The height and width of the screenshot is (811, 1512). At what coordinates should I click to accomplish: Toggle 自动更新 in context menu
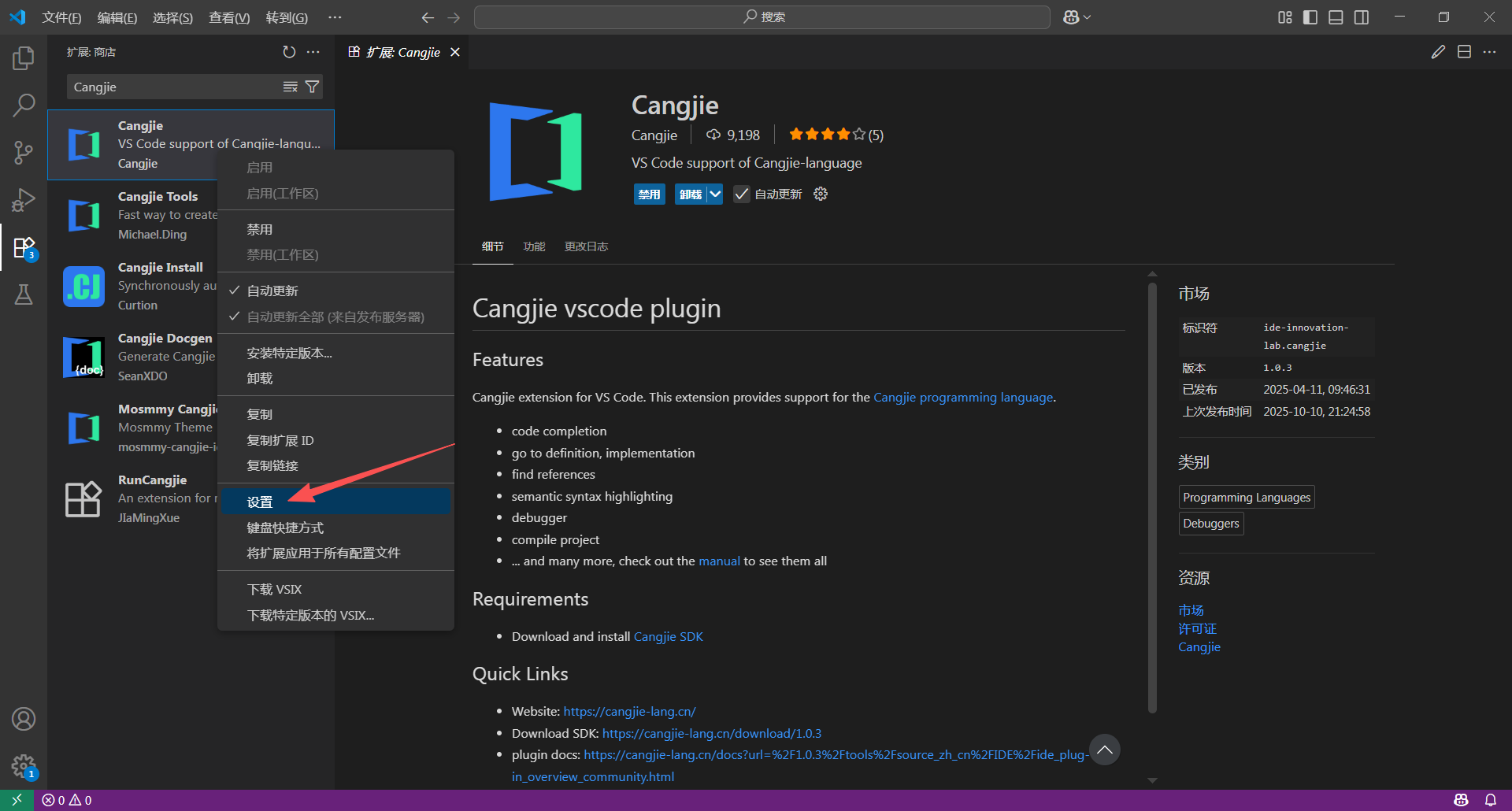point(335,291)
